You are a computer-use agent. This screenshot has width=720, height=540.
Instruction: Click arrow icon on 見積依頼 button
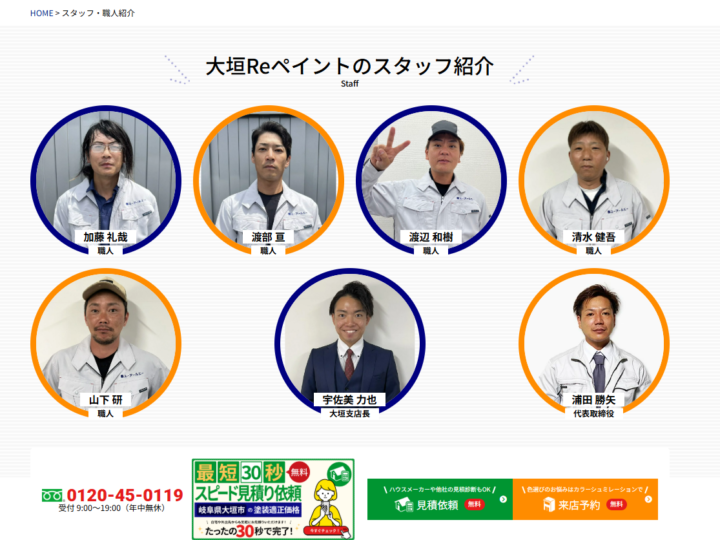pyautogui.click(x=503, y=499)
